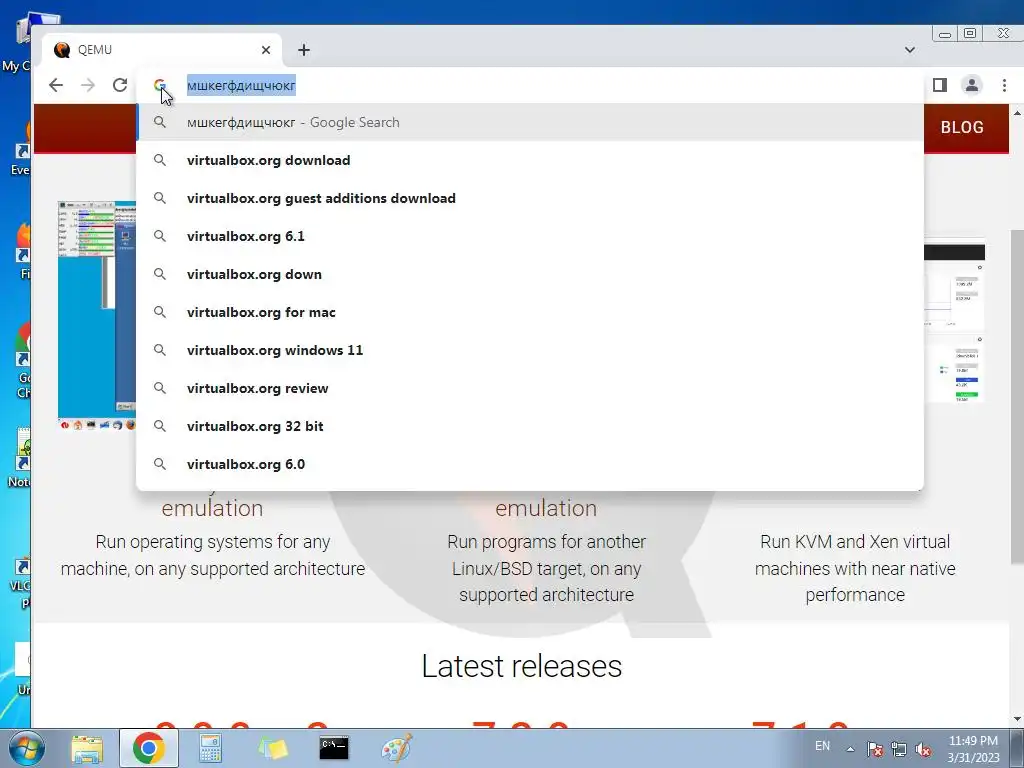Click the EN language indicator

pyautogui.click(x=823, y=746)
